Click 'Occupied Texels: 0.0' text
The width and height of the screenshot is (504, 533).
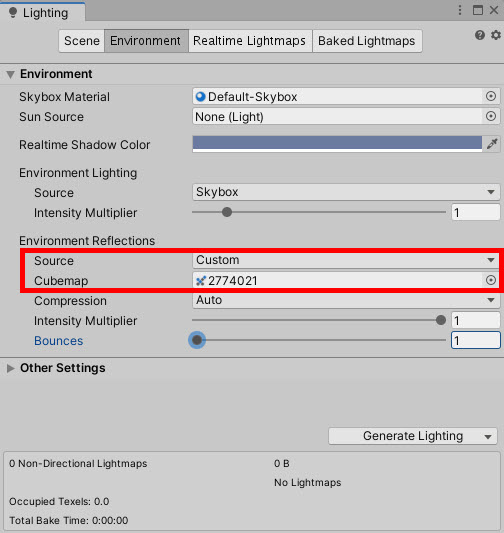59,502
